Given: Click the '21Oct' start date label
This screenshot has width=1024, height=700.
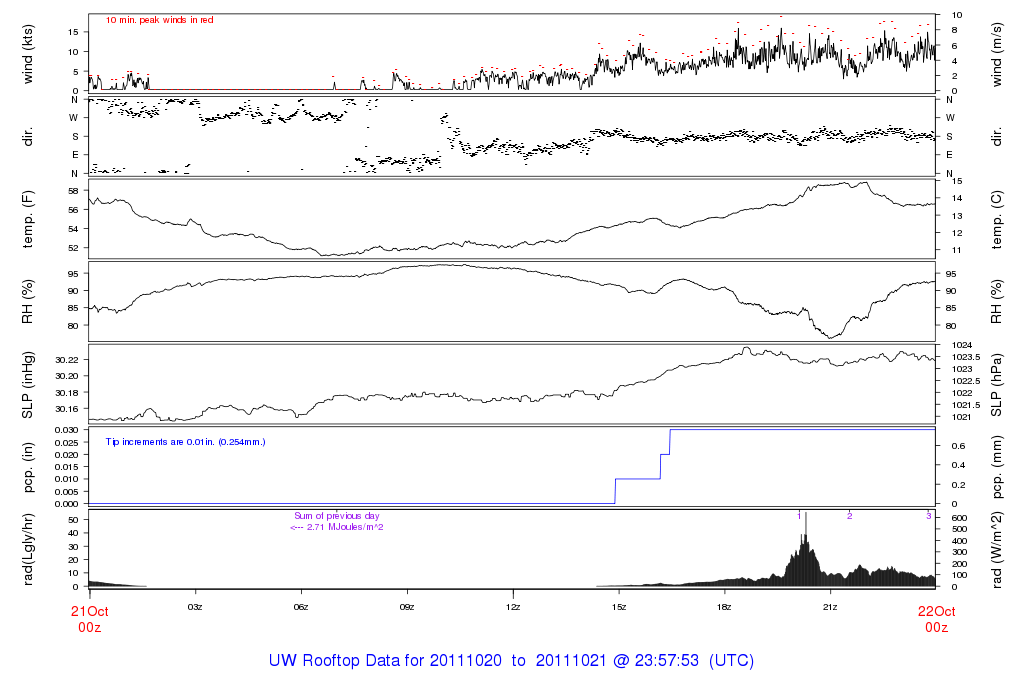Looking at the screenshot, I should point(89,612).
